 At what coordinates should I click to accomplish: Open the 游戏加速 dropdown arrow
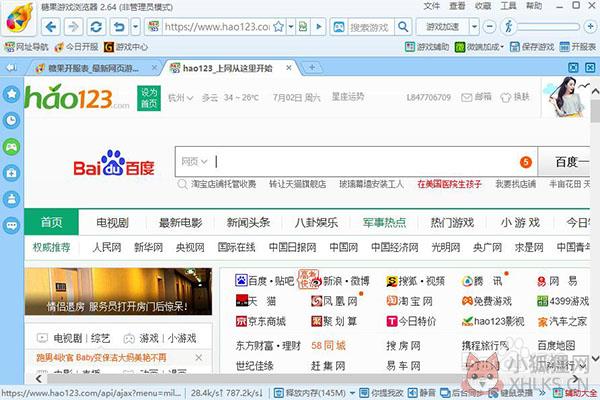click(474, 27)
